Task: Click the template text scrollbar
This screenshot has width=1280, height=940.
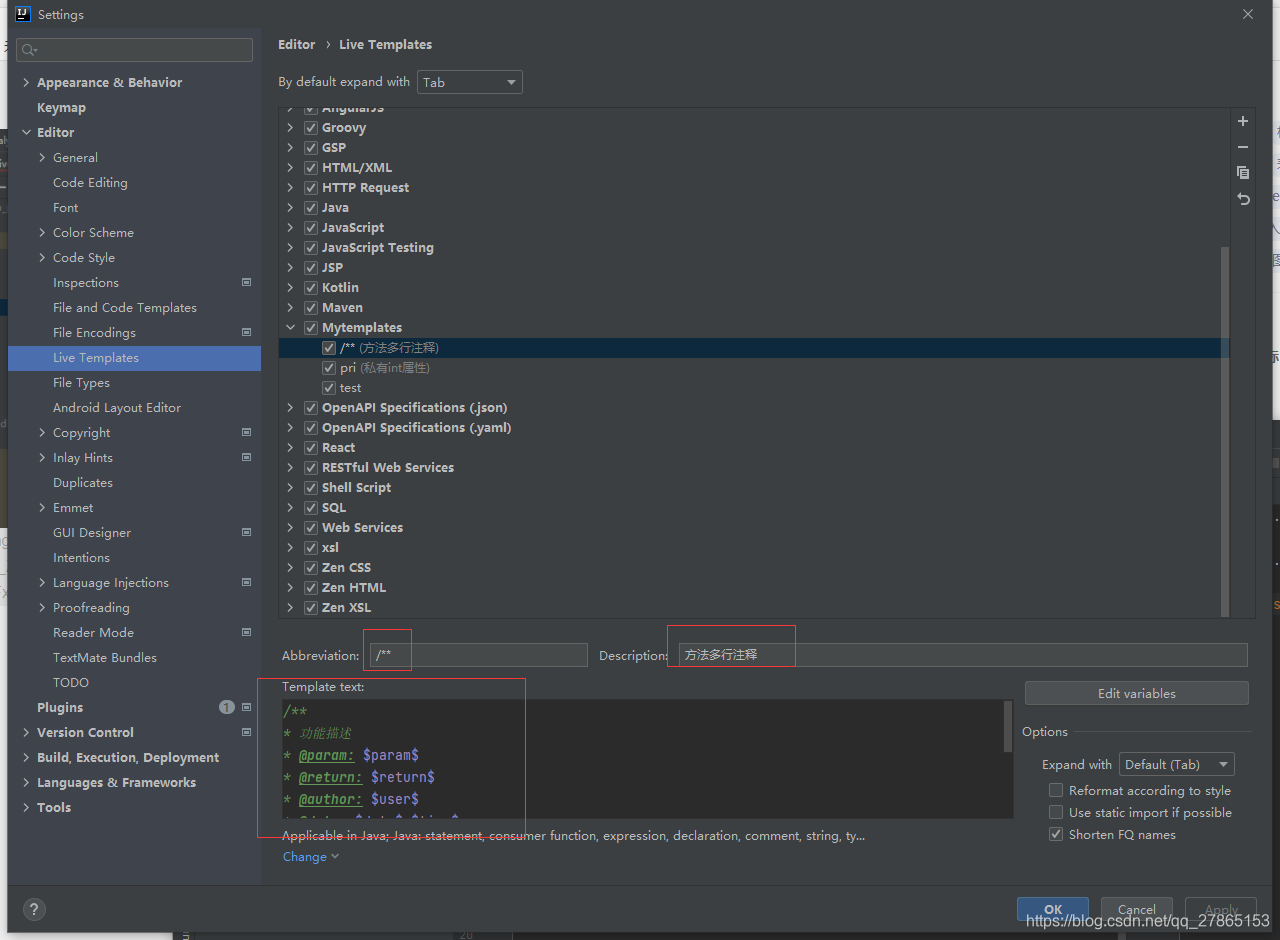Action: tap(1008, 727)
